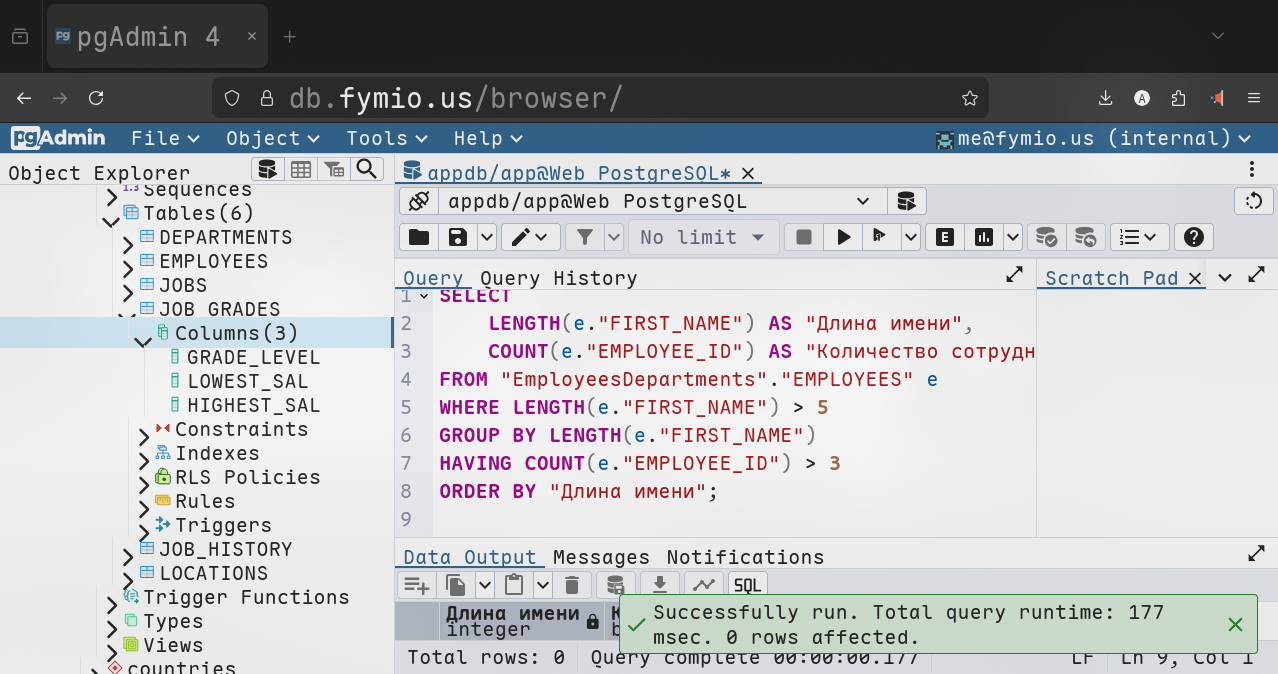Click the Graph Visualiser icon

point(704,585)
